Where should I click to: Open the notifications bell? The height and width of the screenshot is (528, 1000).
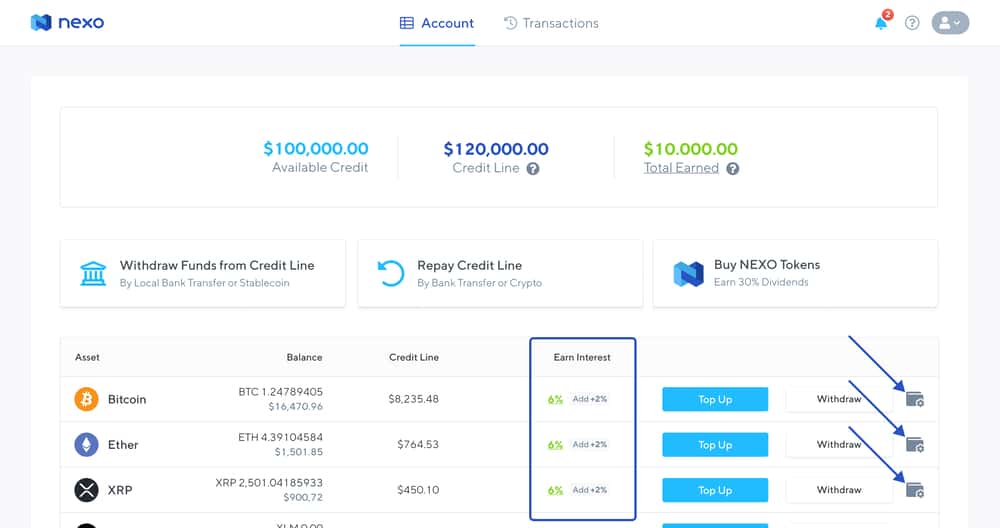tap(881, 23)
